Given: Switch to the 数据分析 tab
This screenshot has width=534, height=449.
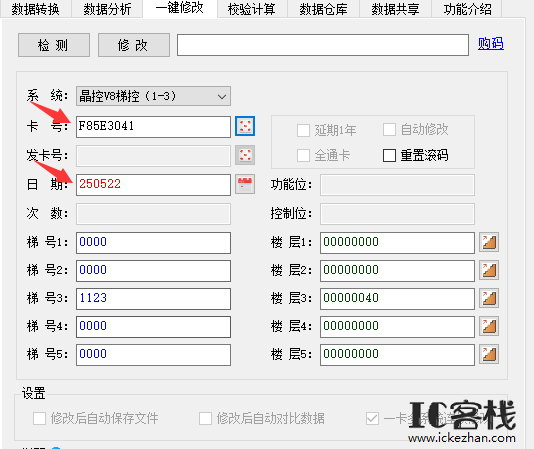Looking at the screenshot, I should pyautogui.click(x=107, y=9).
